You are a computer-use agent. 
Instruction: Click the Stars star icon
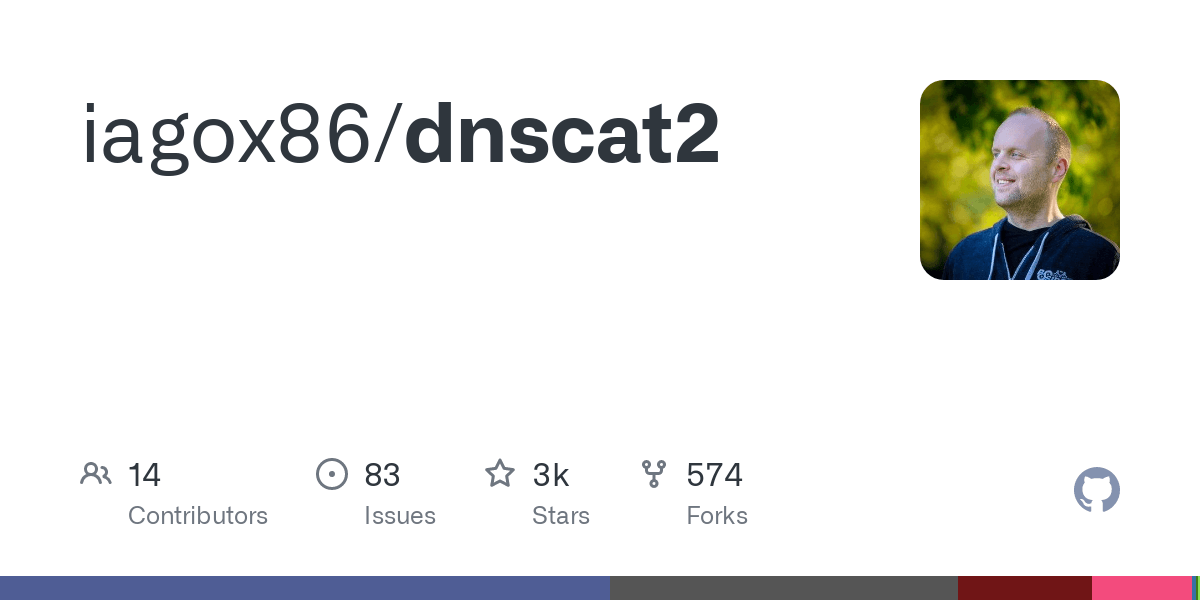pyautogui.click(x=500, y=473)
